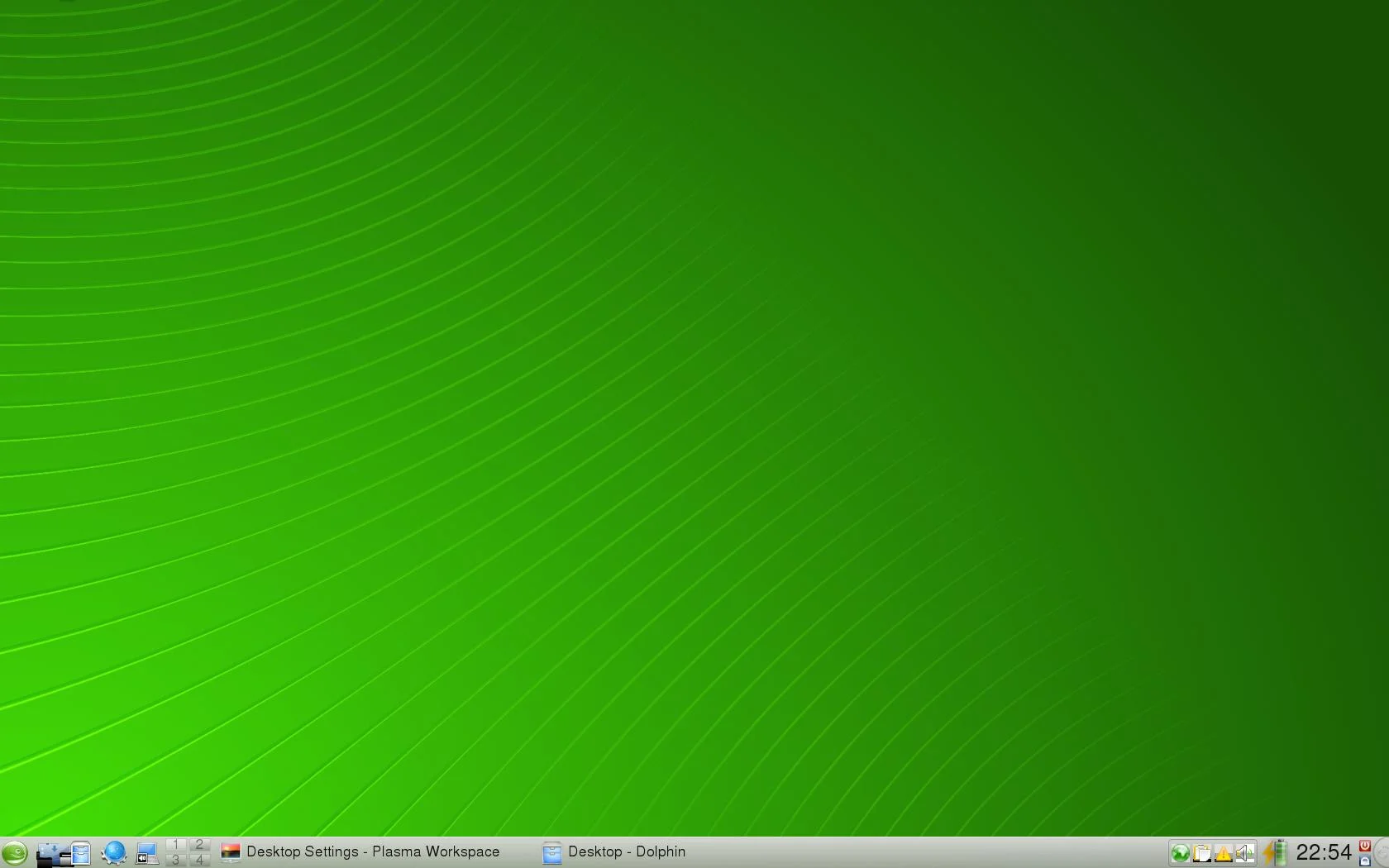Open the system tray icons area
1389x868 pixels.
tap(1212, 852)
